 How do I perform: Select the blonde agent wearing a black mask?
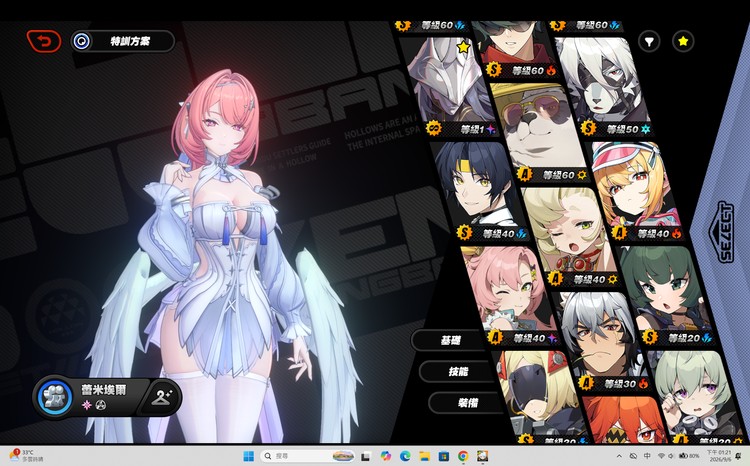click(x=538, y=395)
